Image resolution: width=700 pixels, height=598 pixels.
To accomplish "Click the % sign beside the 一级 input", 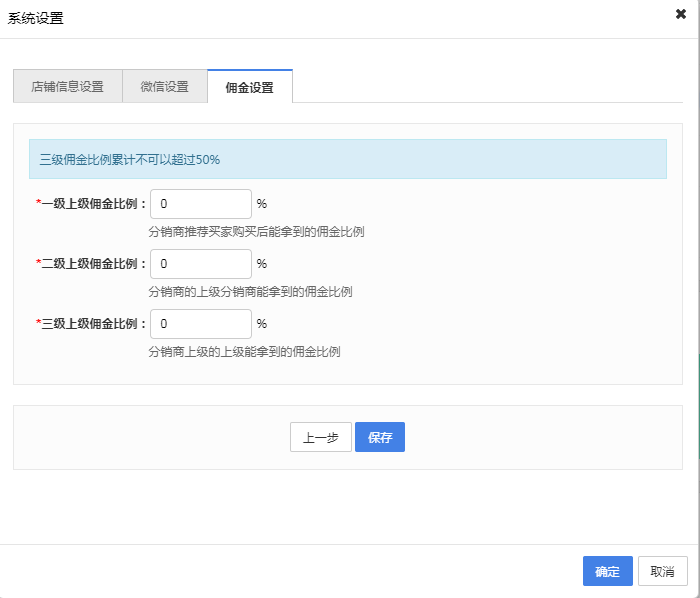I will pyautogui.click(x=262, y=204).
